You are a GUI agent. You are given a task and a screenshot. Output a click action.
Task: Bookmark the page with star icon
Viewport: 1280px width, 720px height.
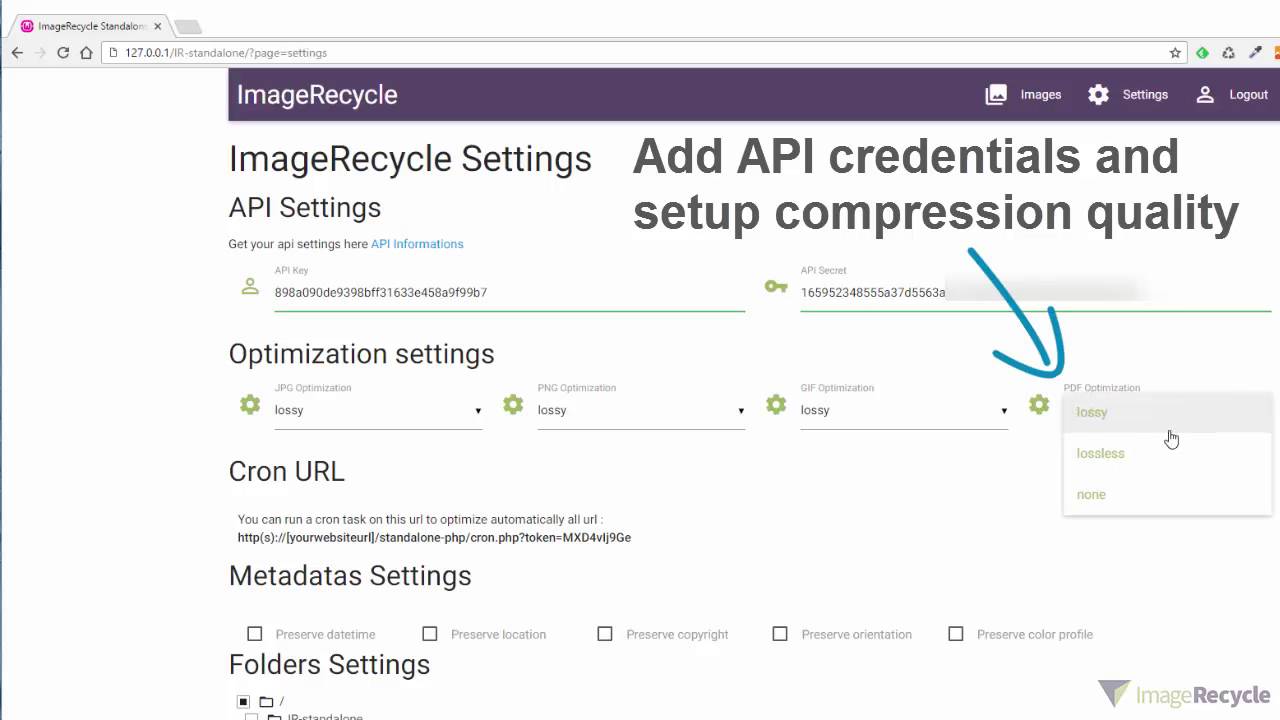pyautogui.click(x=1176, y=53)
